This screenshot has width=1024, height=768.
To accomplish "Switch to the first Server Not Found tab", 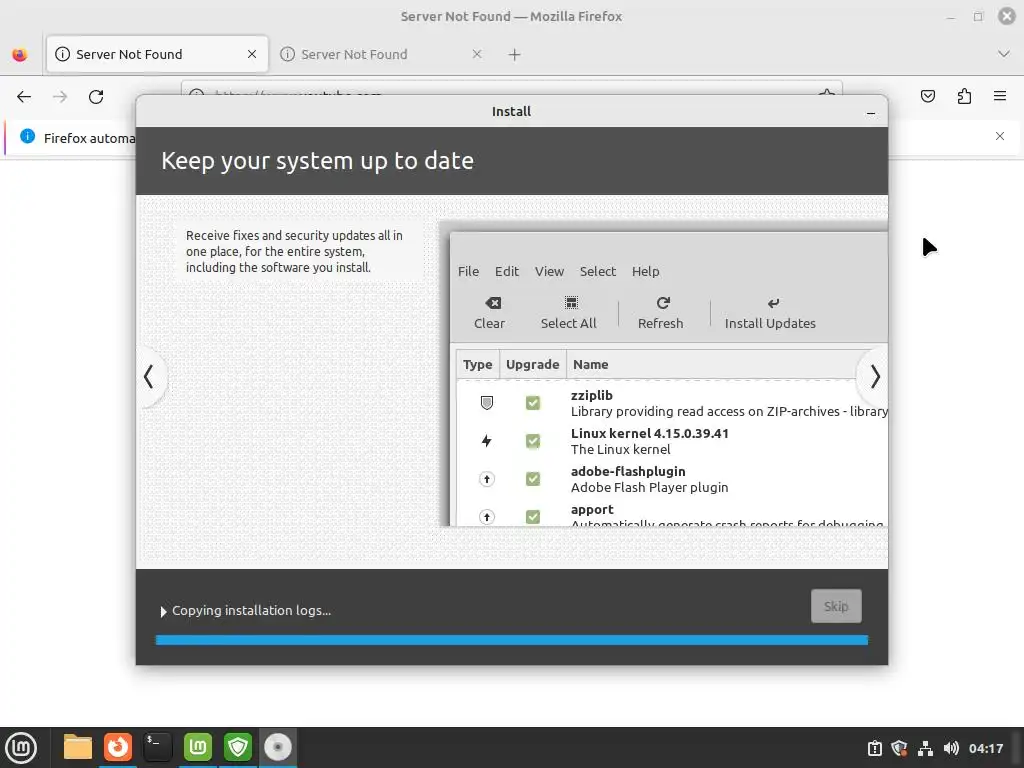I will point(157,54).
